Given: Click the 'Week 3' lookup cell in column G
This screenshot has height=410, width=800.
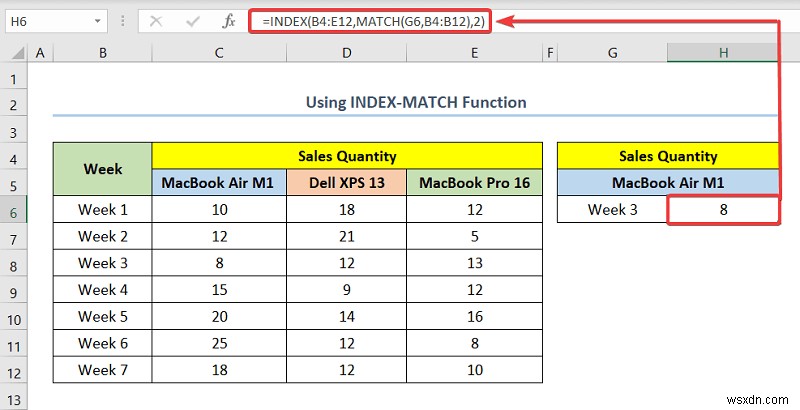Looking at the screenshot, I should click(x=612, y=209).
